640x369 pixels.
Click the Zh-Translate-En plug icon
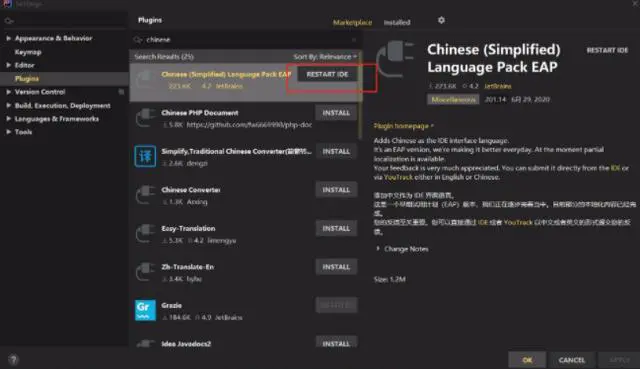click(145, 271)
